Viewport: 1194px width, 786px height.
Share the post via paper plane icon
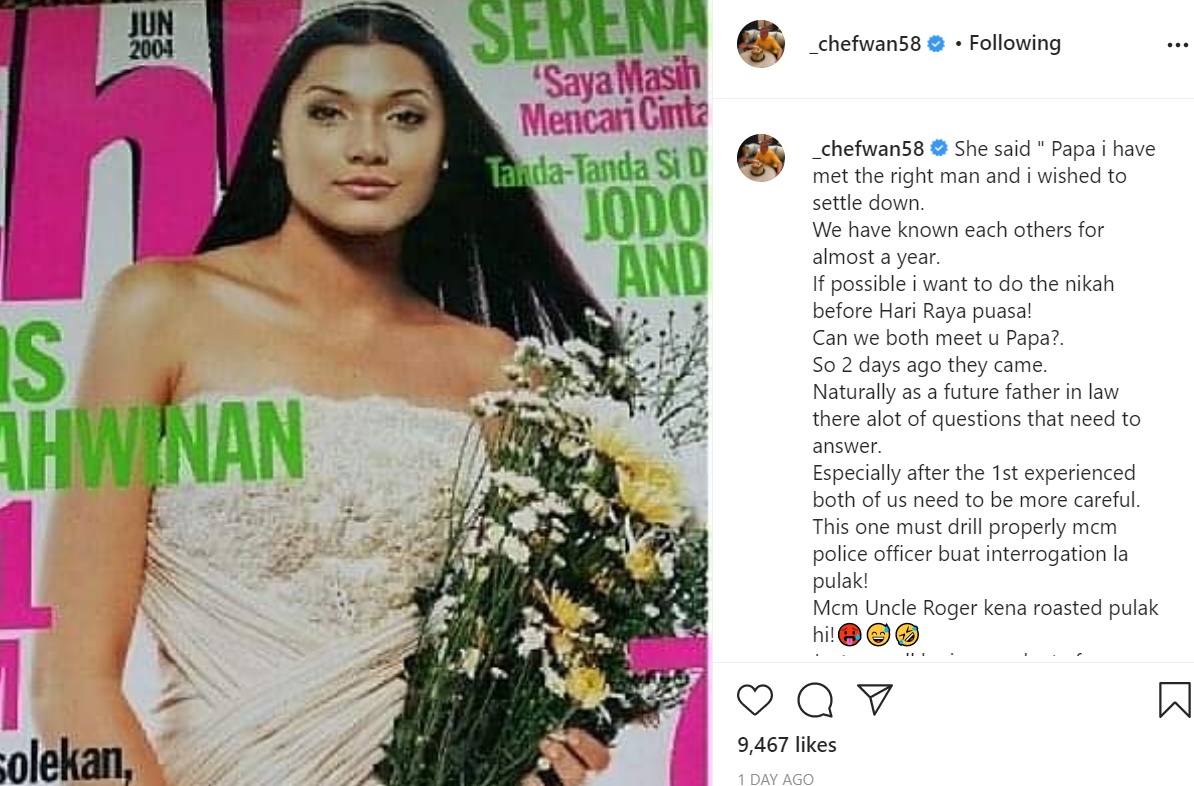coord(874,699)
